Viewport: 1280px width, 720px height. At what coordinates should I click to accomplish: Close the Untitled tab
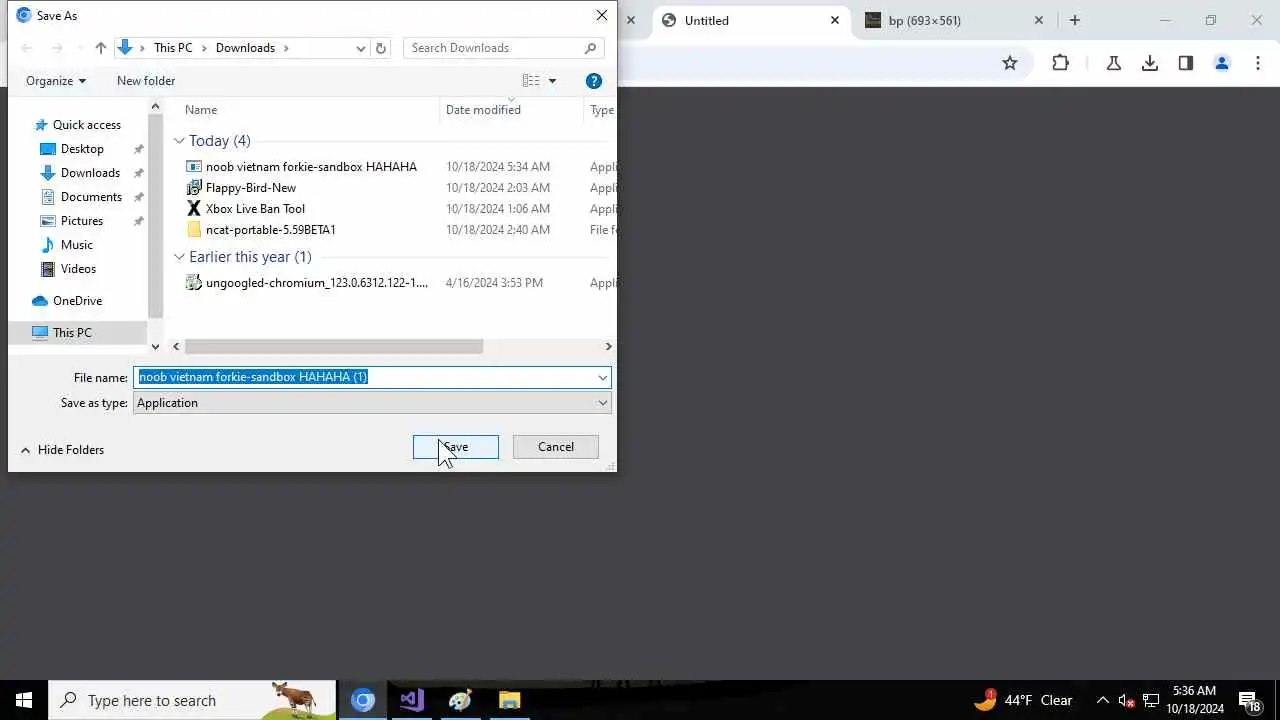(x=835, y=20)
